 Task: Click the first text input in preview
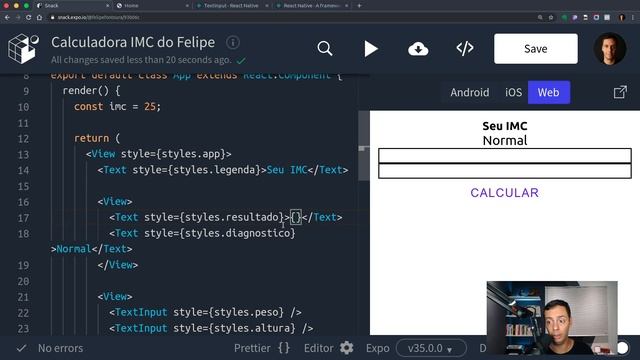pos(504,156)
